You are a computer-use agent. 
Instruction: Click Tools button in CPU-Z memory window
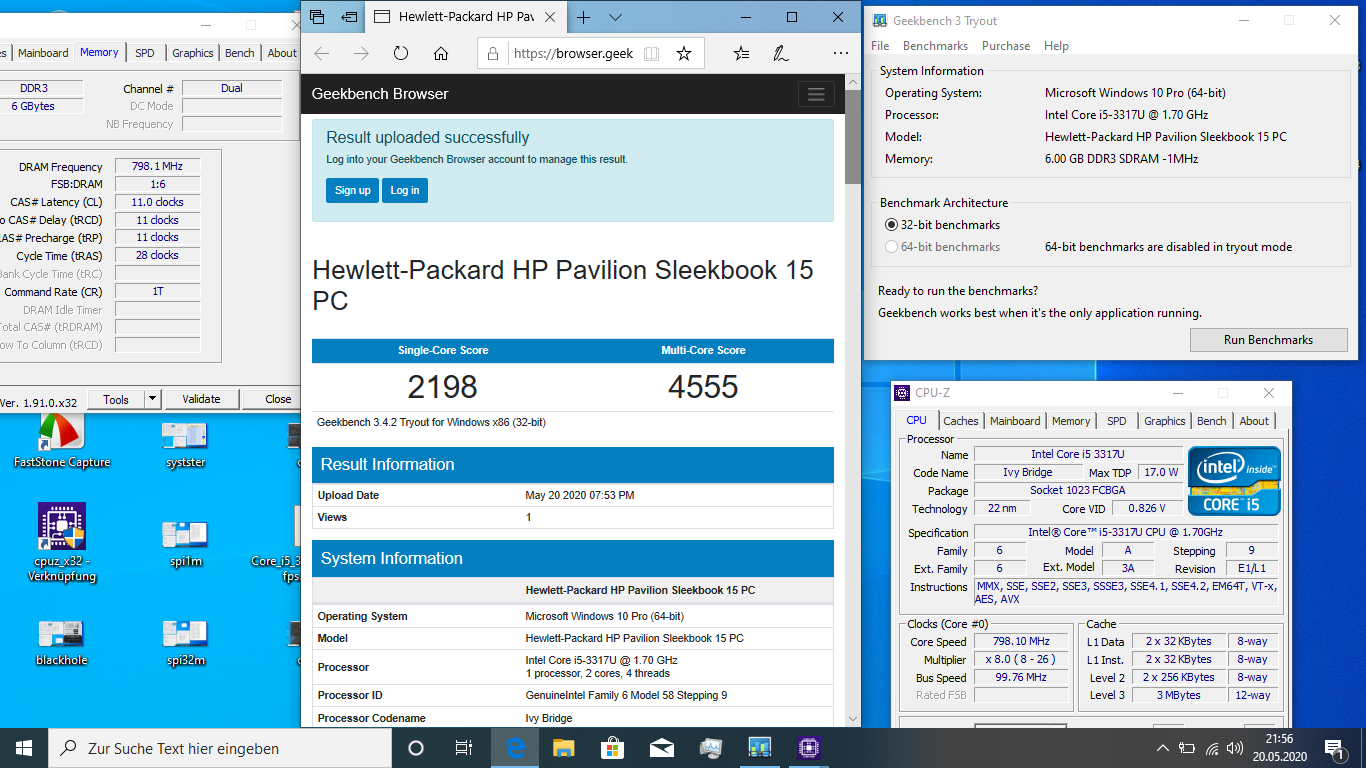pos(116,399)
